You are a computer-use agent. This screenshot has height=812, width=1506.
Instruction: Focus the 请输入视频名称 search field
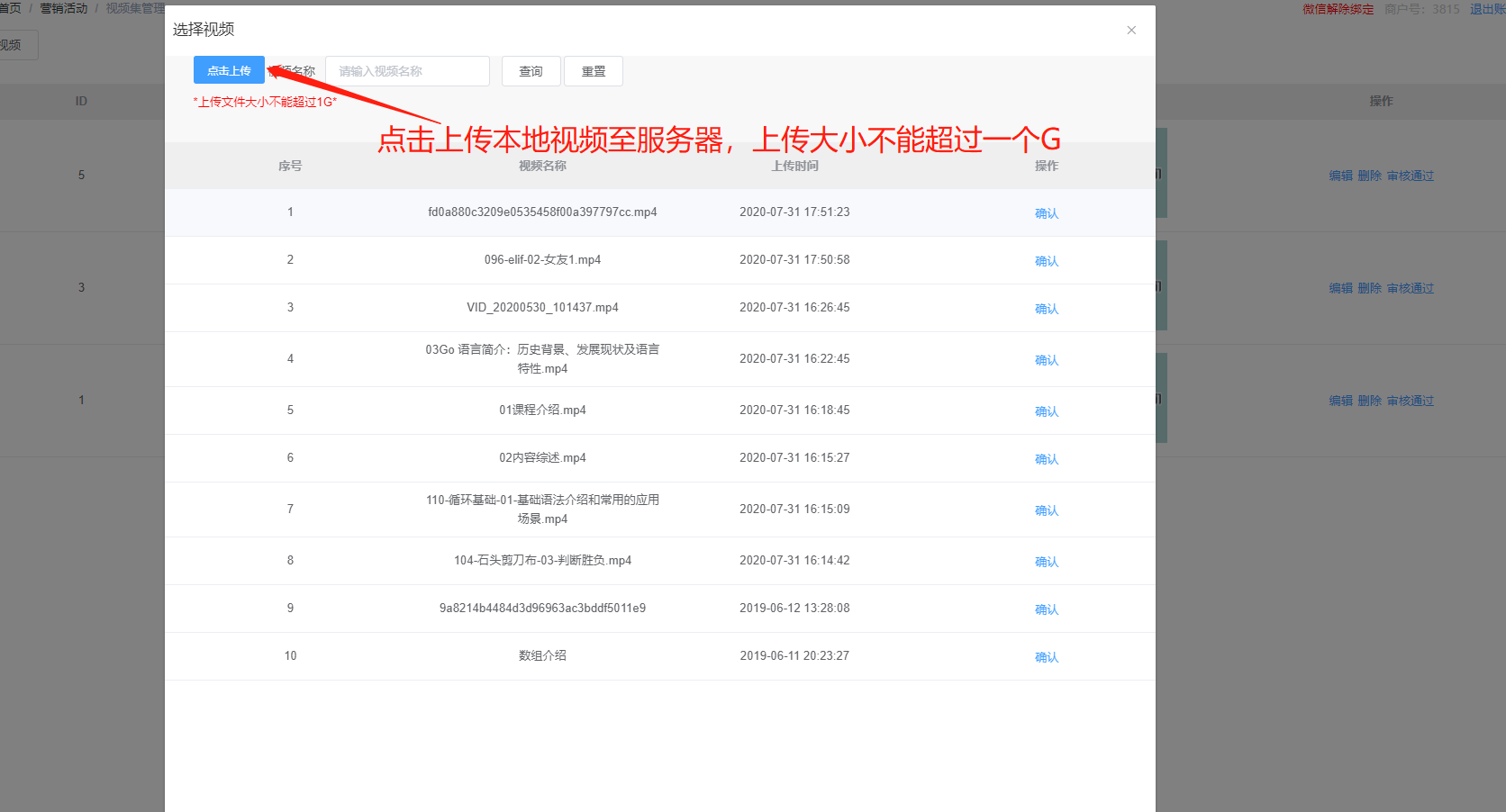(x=407, y=71)
